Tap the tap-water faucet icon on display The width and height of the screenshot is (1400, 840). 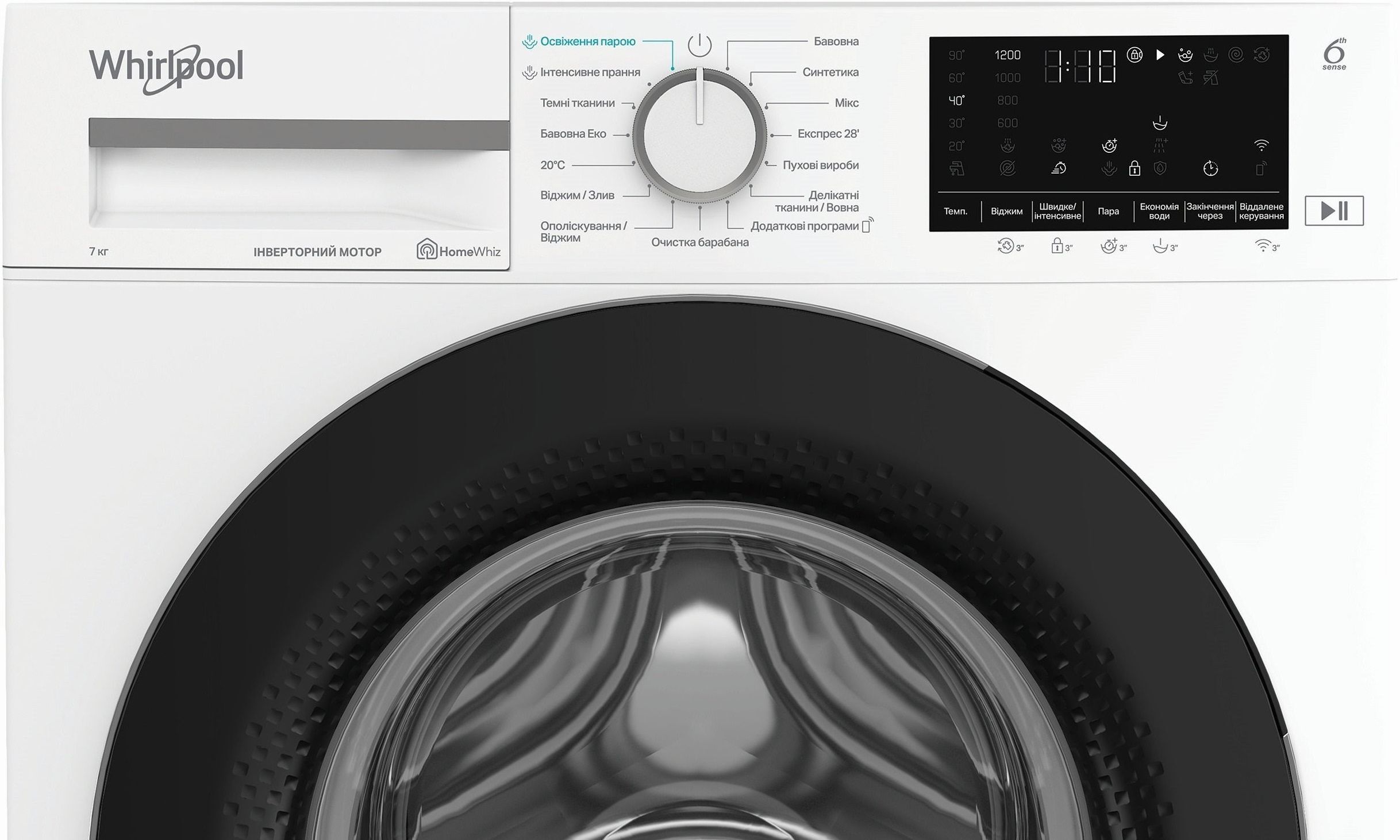(x=956, y=171)
